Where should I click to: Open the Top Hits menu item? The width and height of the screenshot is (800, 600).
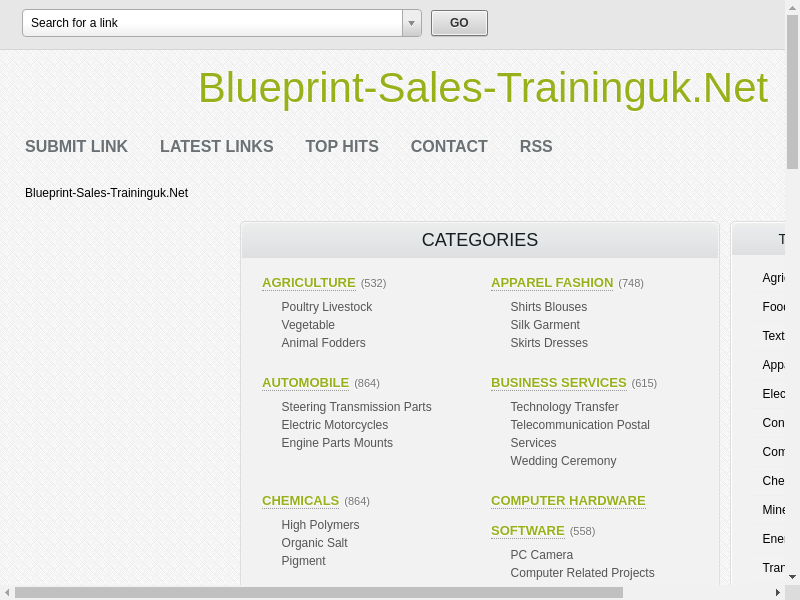(342, 146)
